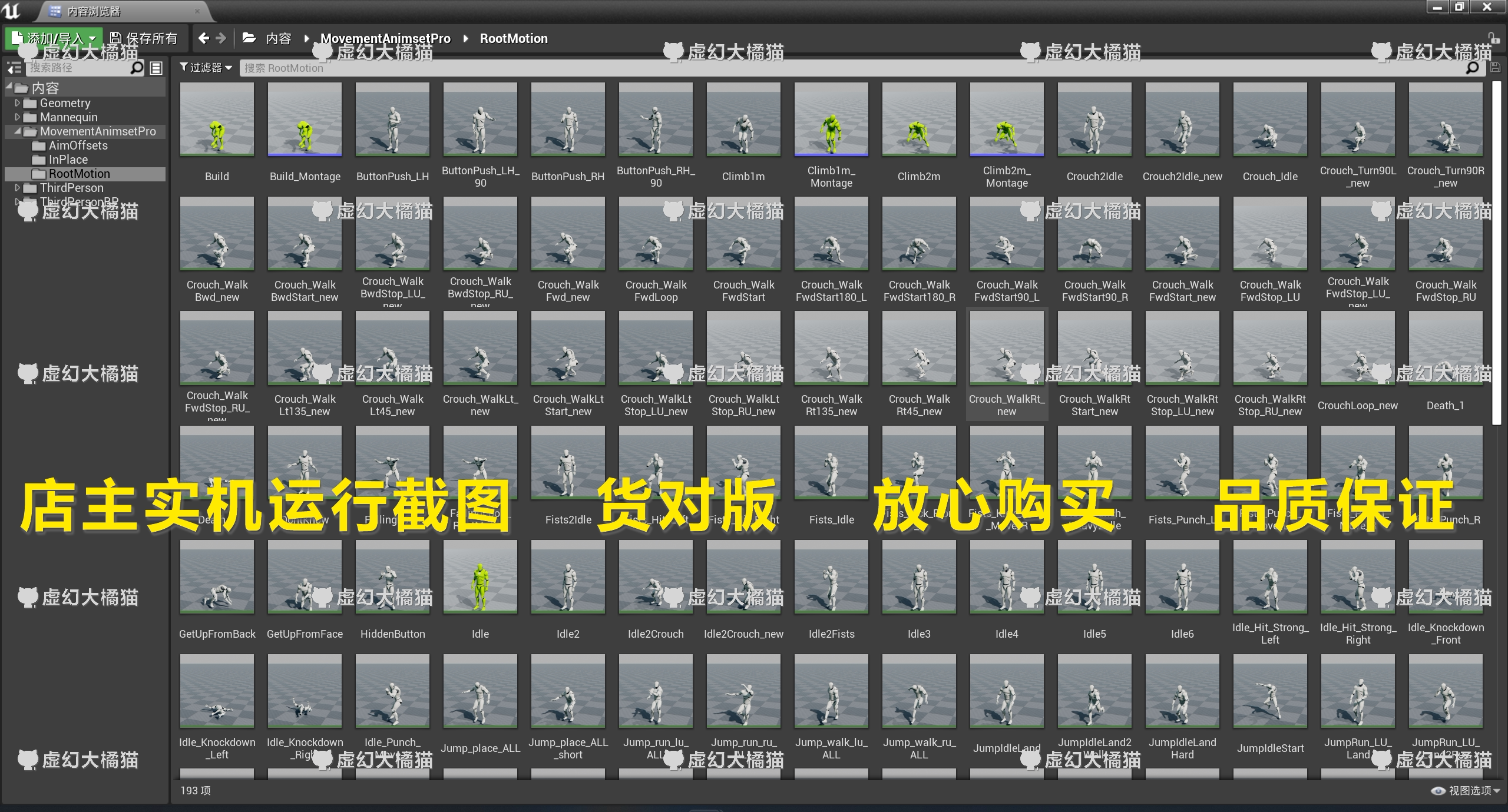Click the collections list icon
The image size is (1508, 812).
(156, 68)
